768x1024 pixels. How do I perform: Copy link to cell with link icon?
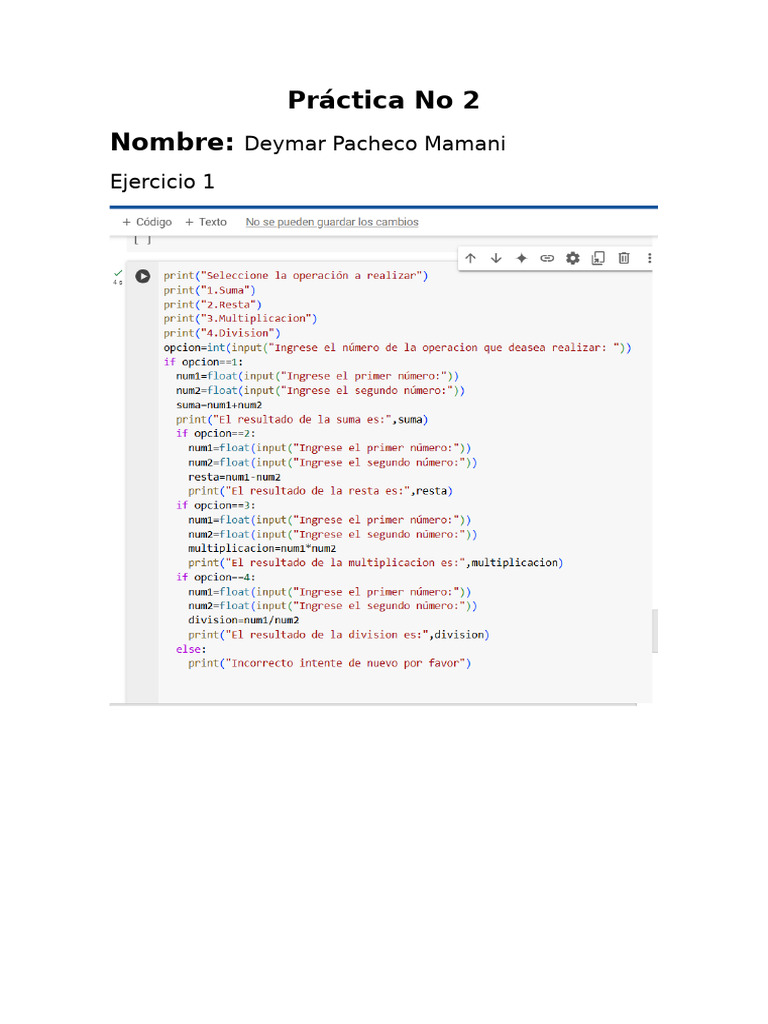[x=547, y=258]
